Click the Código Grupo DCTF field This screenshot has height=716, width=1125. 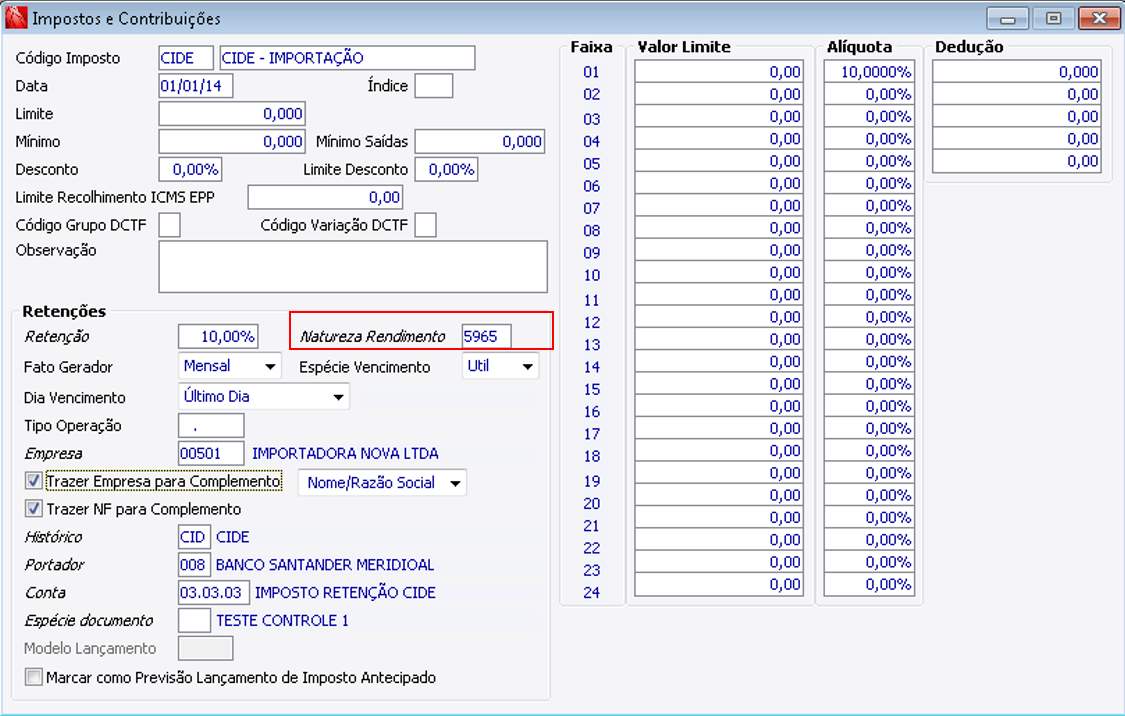pos(169,225)
